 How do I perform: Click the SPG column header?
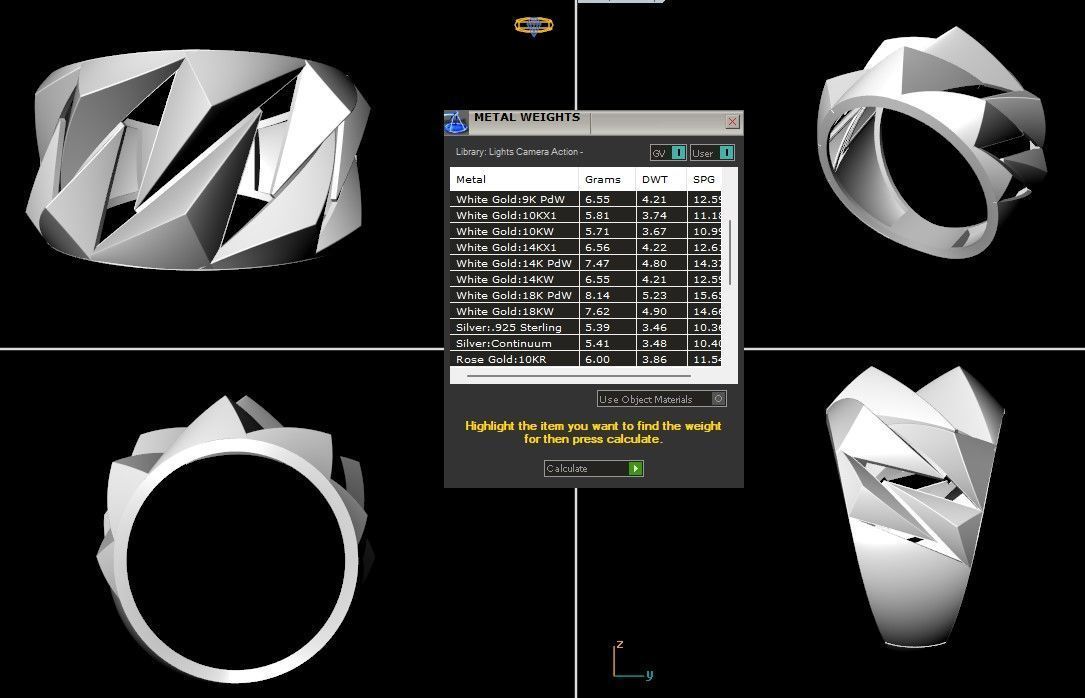point(704,179)
